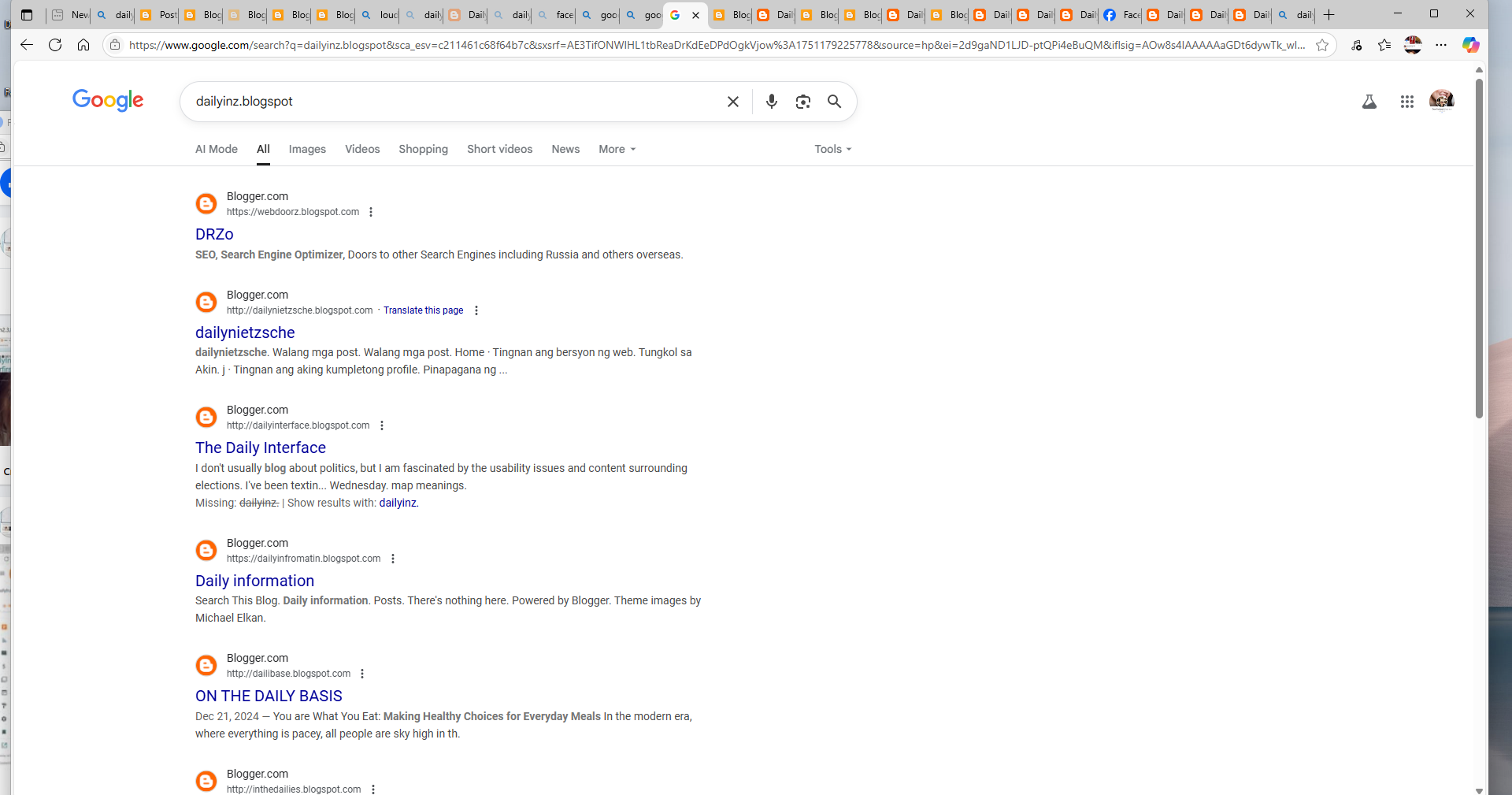Click the http://dailibase.blogspot.com URL text

(x=288, y=674)
